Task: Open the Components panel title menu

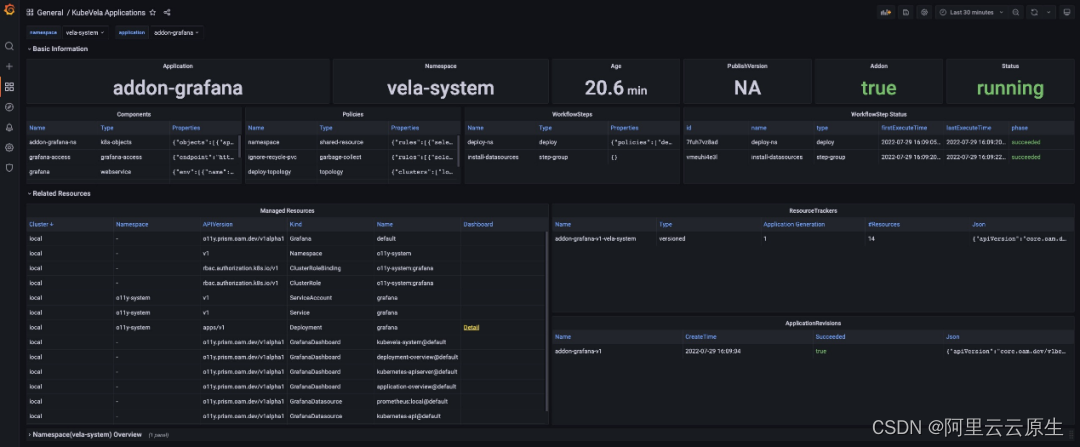Action: pos(134,114)
